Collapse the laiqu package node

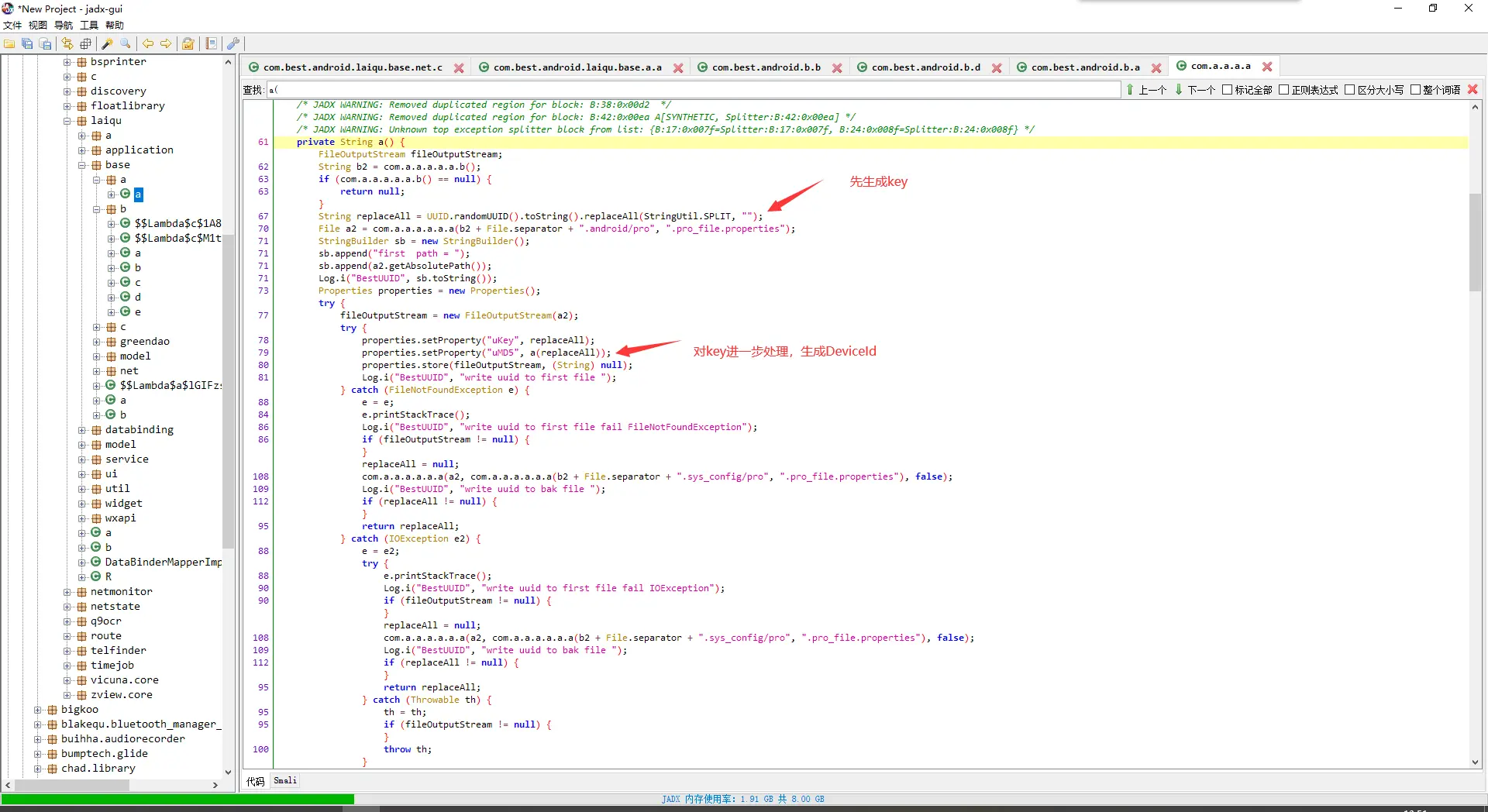point(67,121)
